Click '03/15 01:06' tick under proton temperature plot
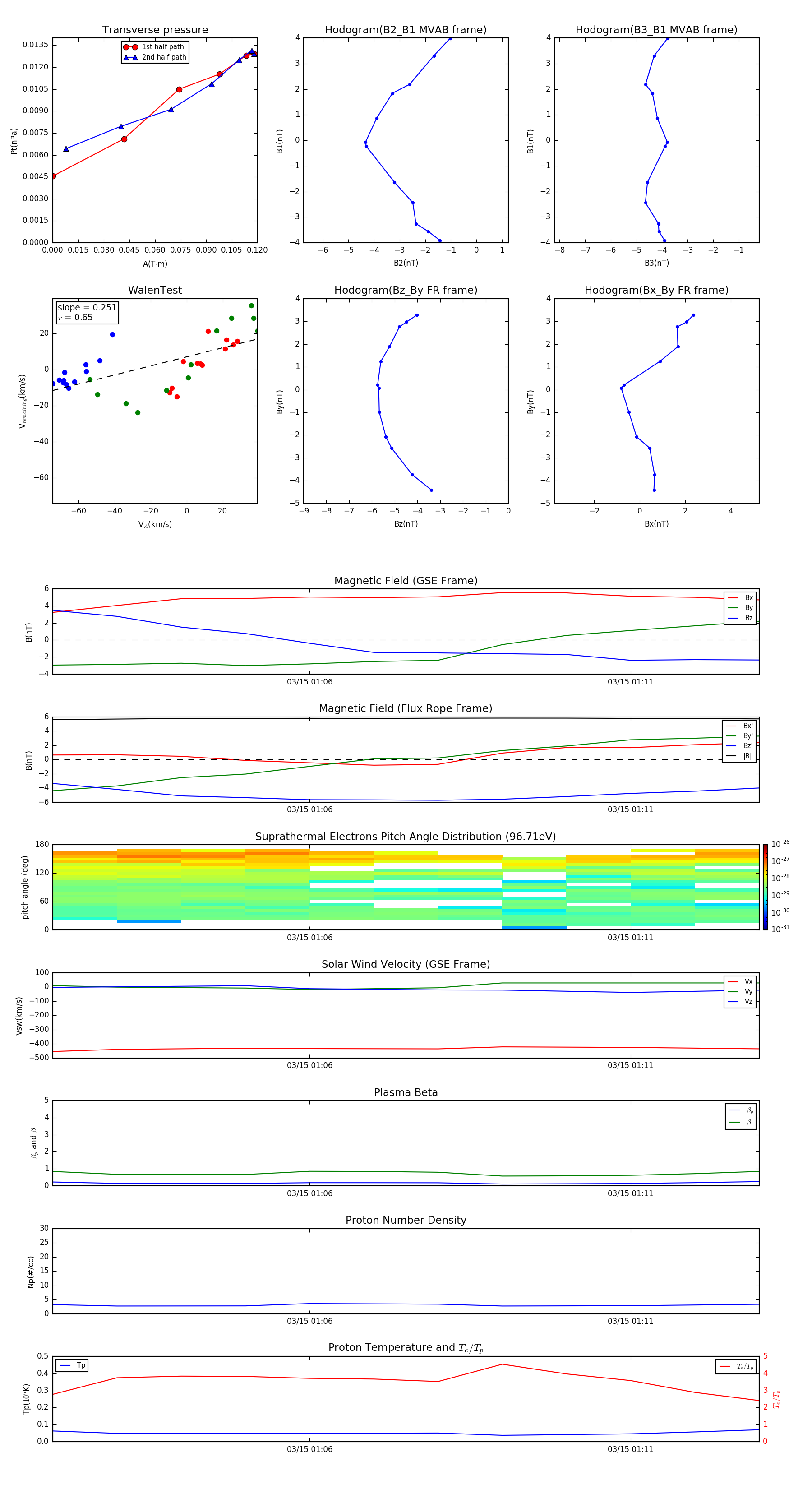The width and height of the screenshot is (812, 1489). [x=310, y=1449]
